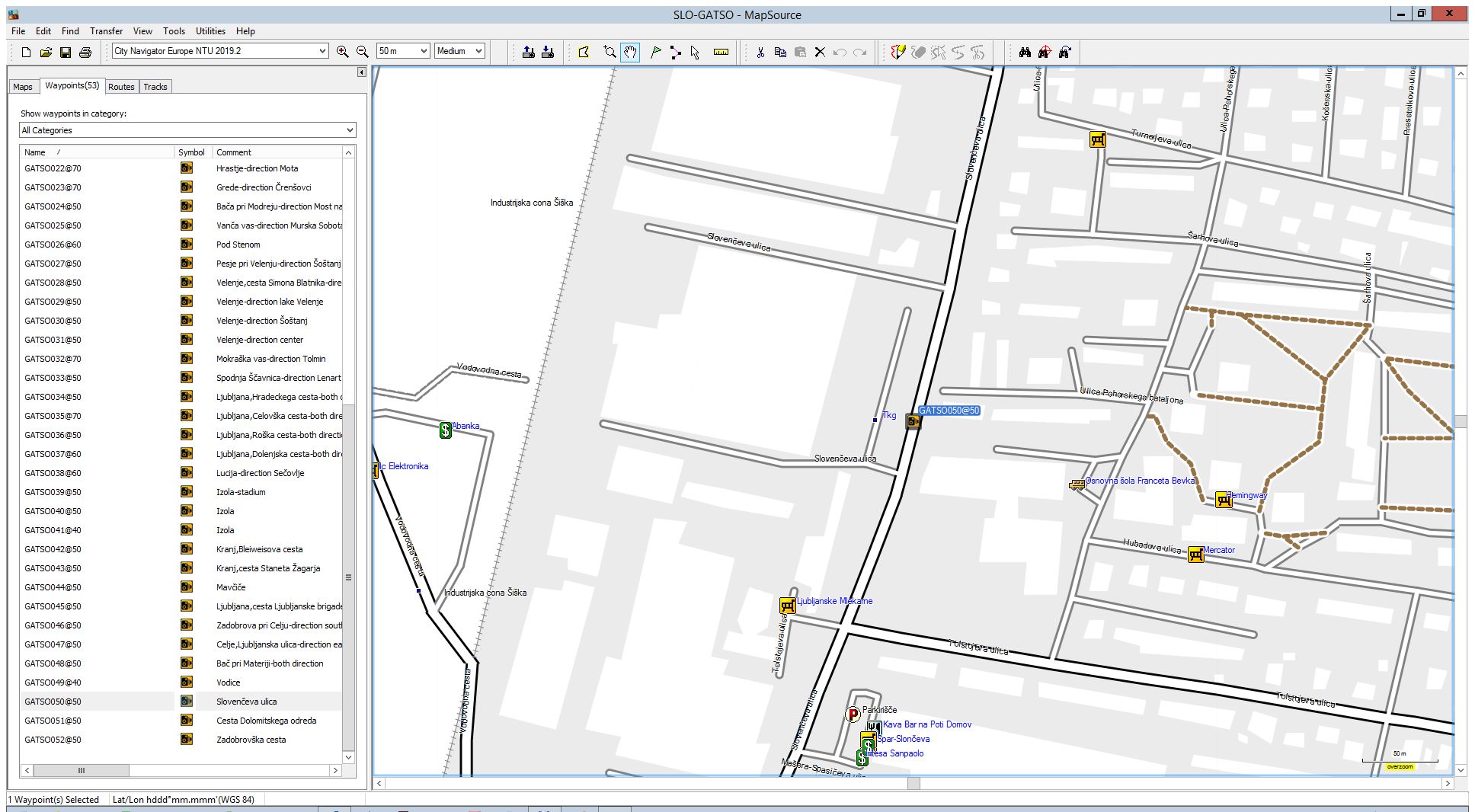This screenshot has width=1475, height=812.
Task: Print using the printer icon
Action: tap(85, 52)
